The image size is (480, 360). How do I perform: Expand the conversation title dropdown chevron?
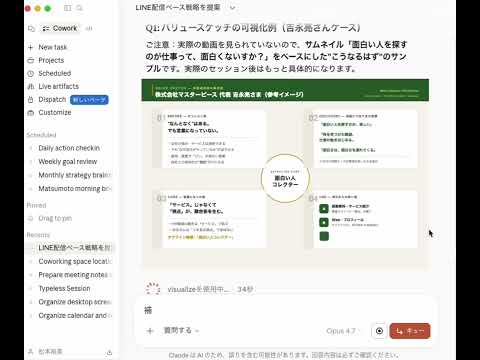[x=232, y=8]
